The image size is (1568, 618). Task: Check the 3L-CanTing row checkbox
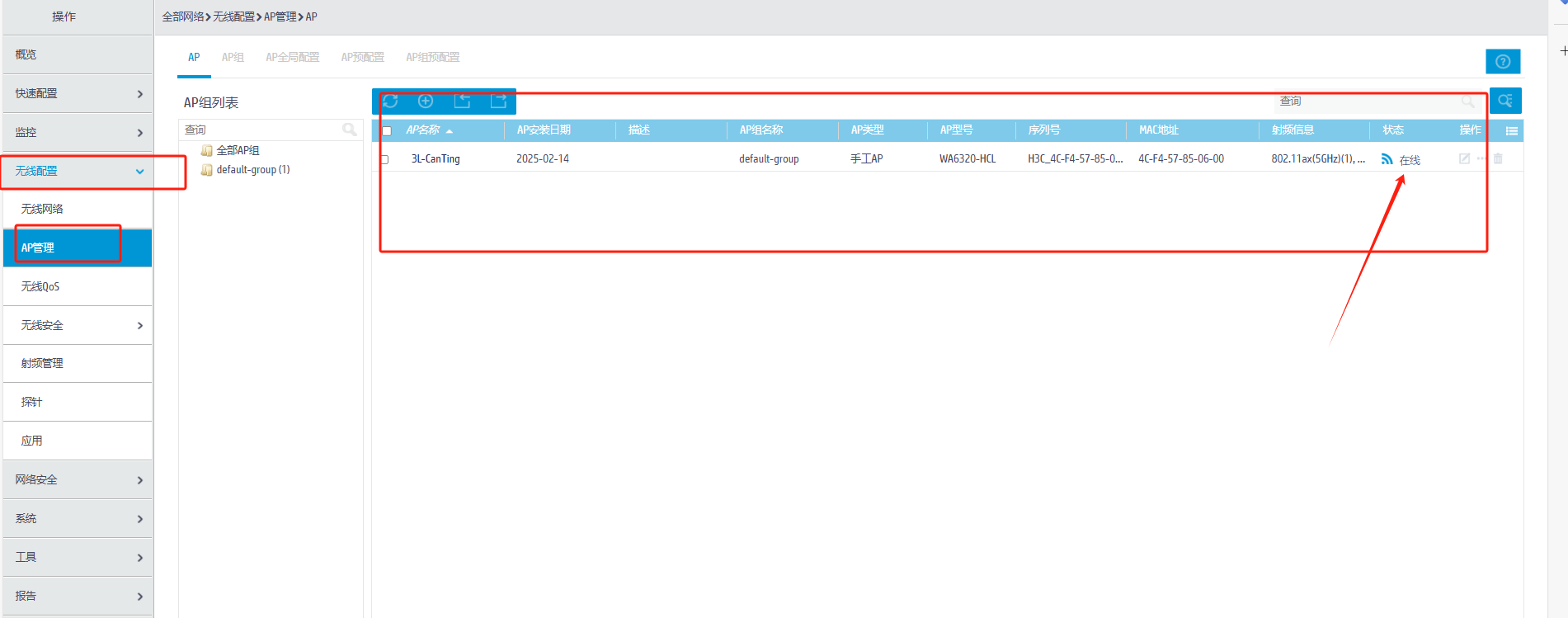[384, 159]
